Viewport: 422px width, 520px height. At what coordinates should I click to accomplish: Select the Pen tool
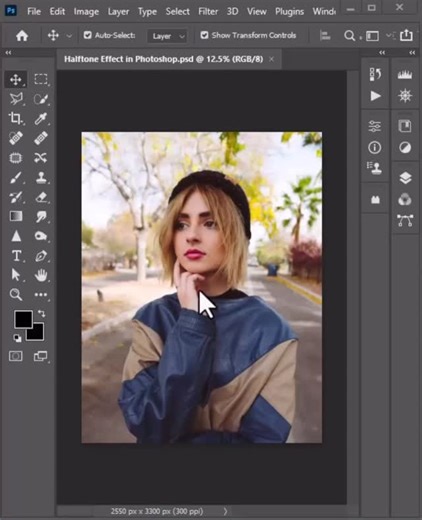click(x=41, y=256)
